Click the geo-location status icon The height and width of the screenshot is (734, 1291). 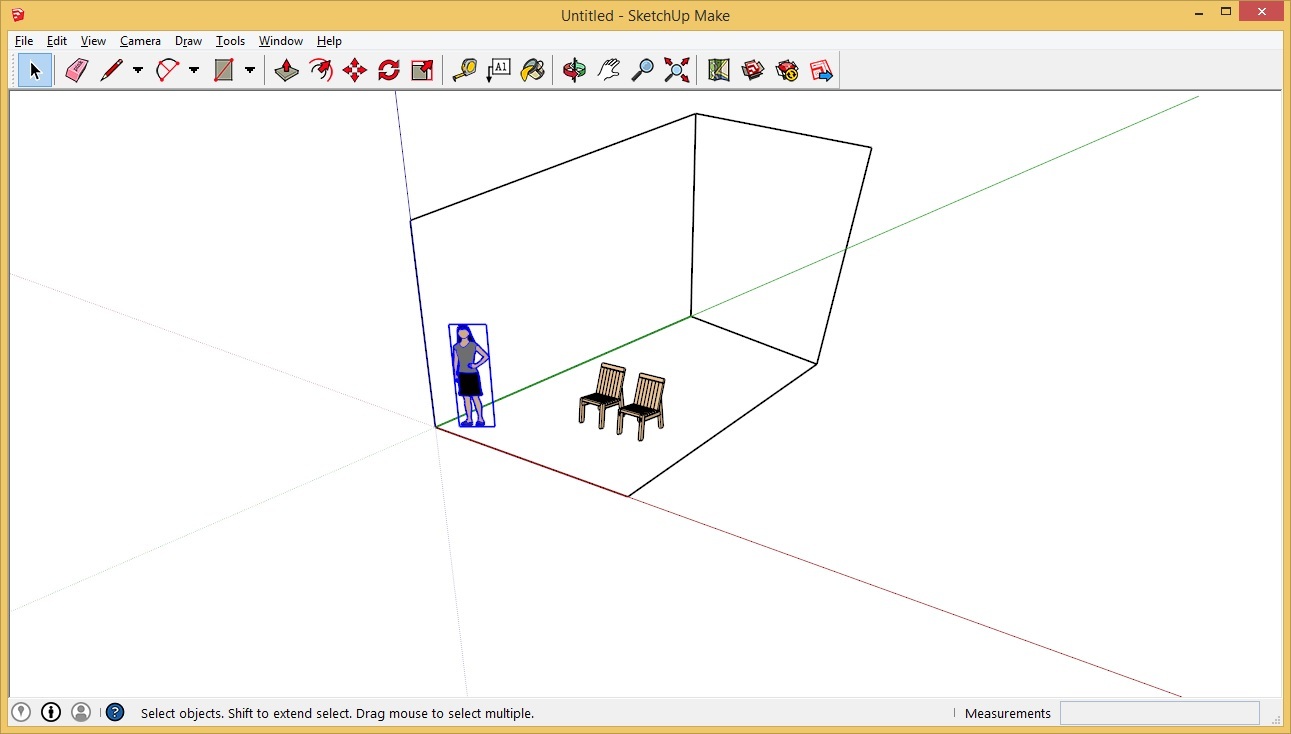(x=21, y=712)
